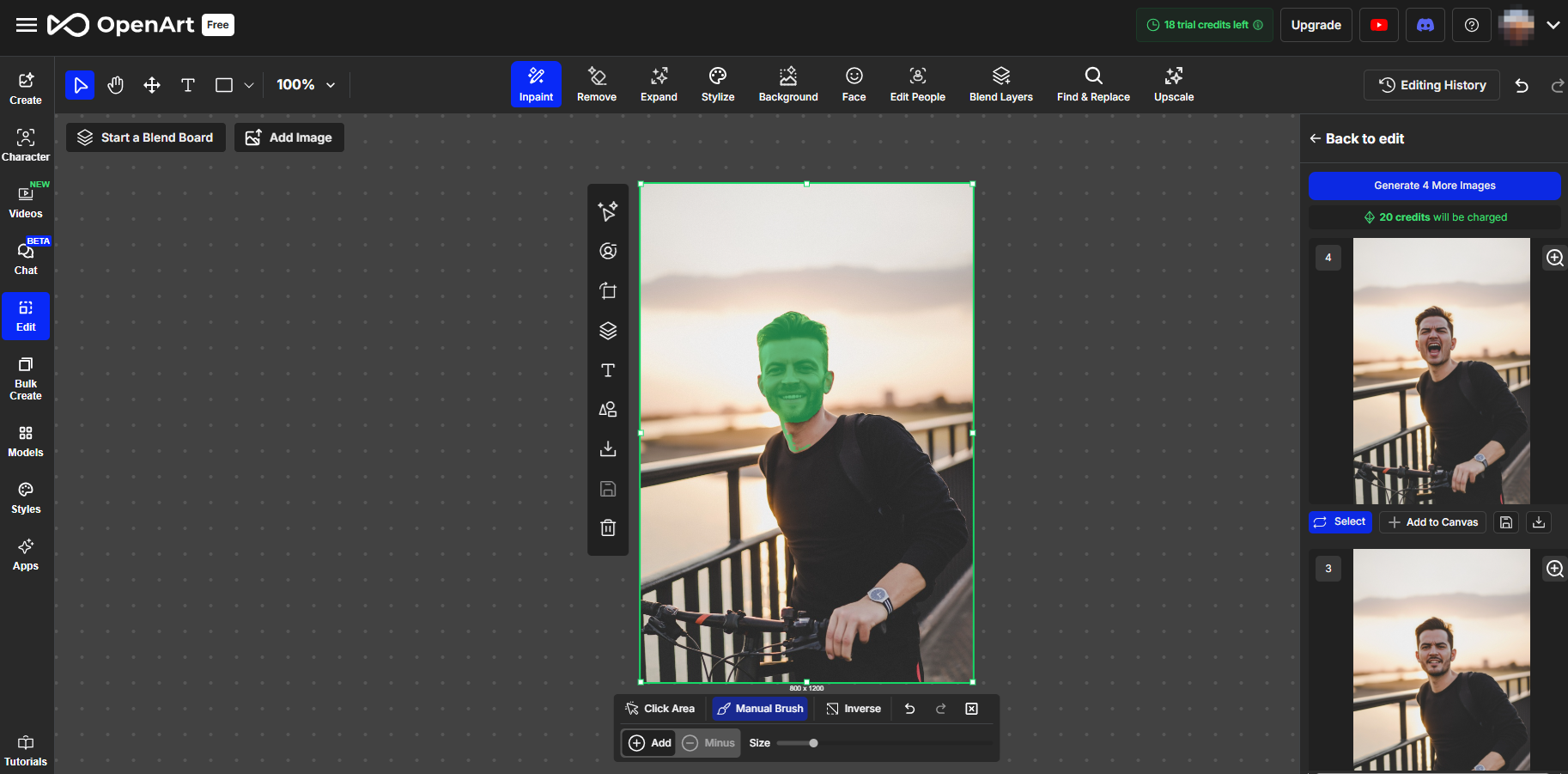Switch to Manual Brush mode
This screenshot has height=774, width=1568.
[760, 709]
